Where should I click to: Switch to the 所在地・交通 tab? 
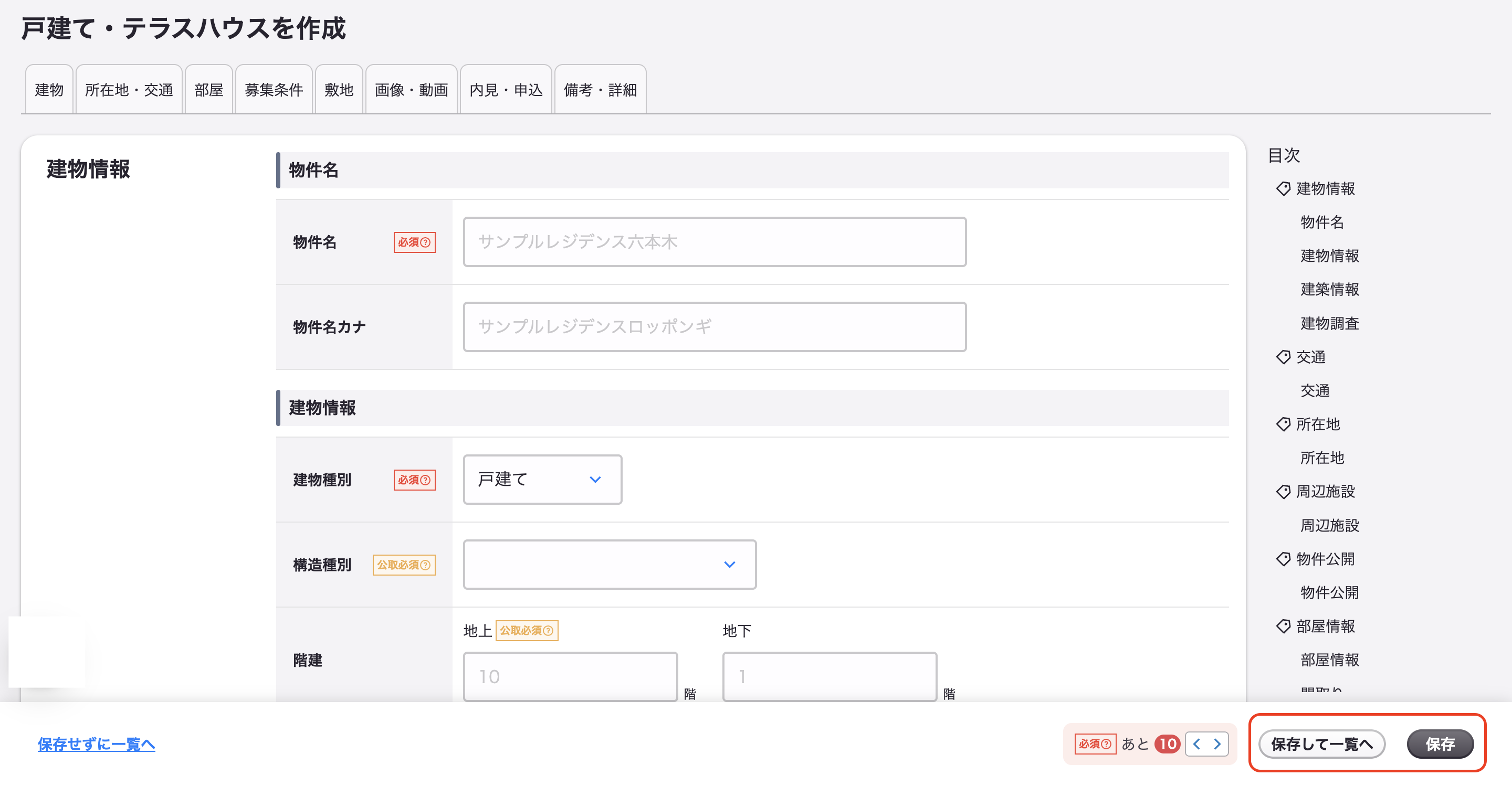pyautogui.click(x=129, y=90)
